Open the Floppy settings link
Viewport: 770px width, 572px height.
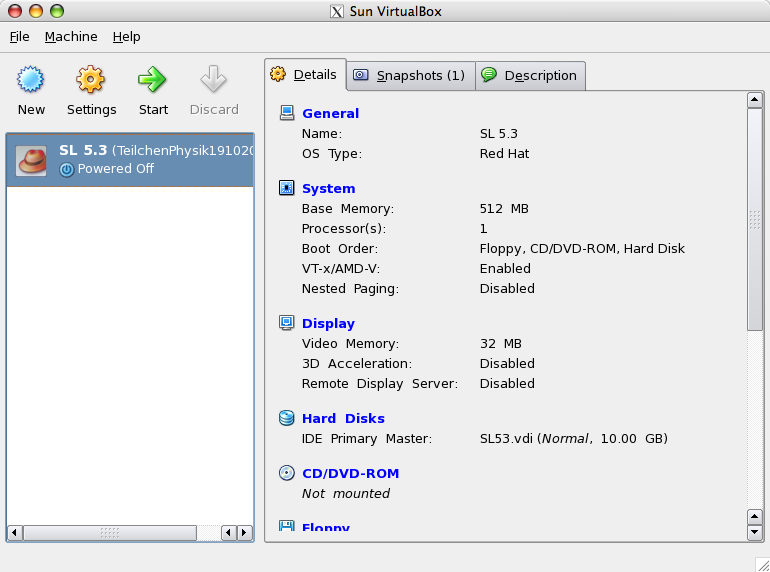[x=326, y=526]
